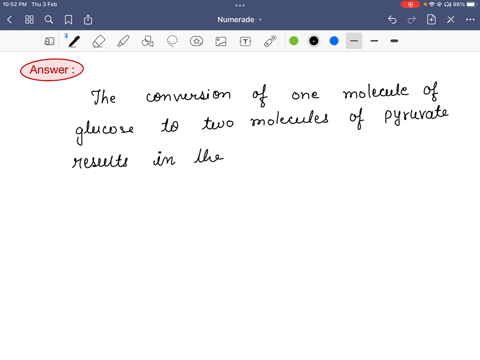Select the Image insert tool

pos(221,41)
